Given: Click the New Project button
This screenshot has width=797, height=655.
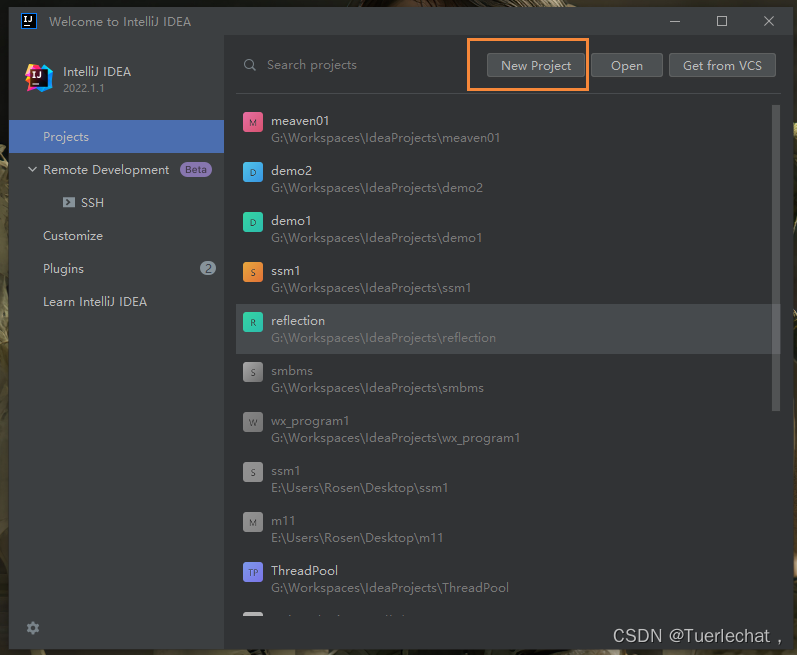Looking at the screenshot, I should coord(536,66).
